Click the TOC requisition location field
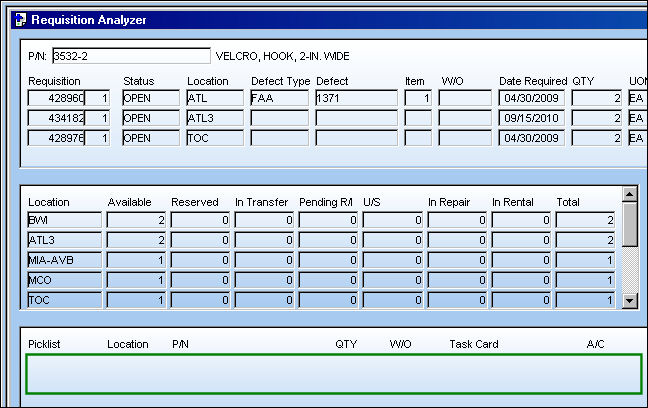648x408 pixels. point(215,138)
